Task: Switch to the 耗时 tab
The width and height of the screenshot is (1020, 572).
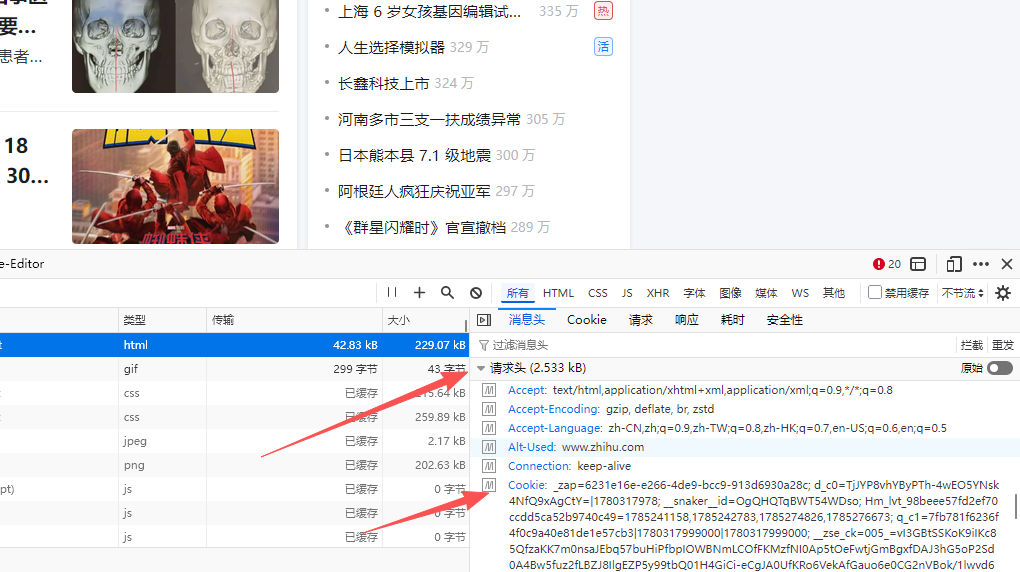Action: point(732,320)
